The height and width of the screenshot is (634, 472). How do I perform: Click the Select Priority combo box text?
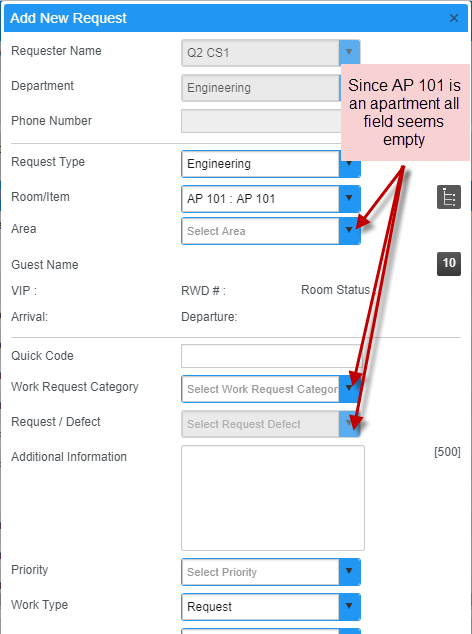click(222, 572)
